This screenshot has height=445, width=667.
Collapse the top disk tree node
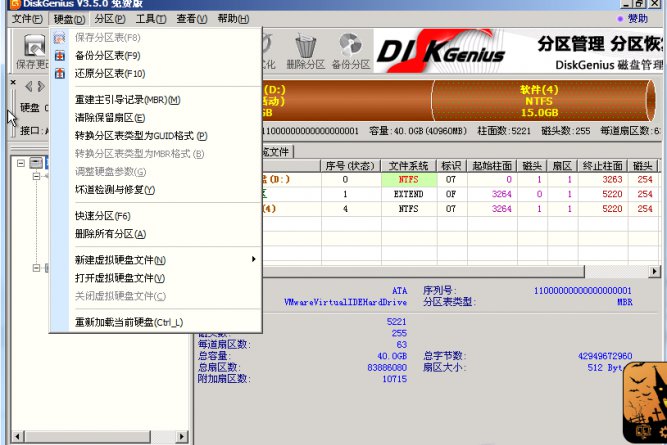20,163
